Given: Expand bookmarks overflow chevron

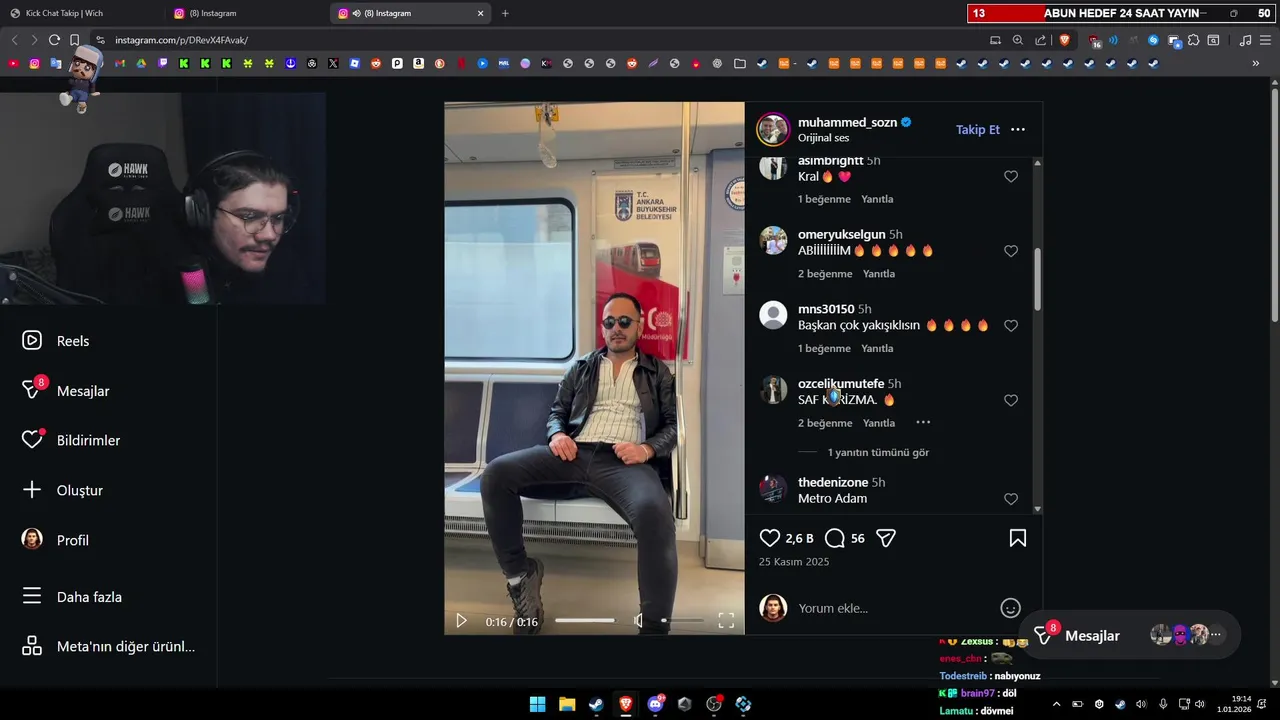Looking at the screenshot, I should 1256,63.
